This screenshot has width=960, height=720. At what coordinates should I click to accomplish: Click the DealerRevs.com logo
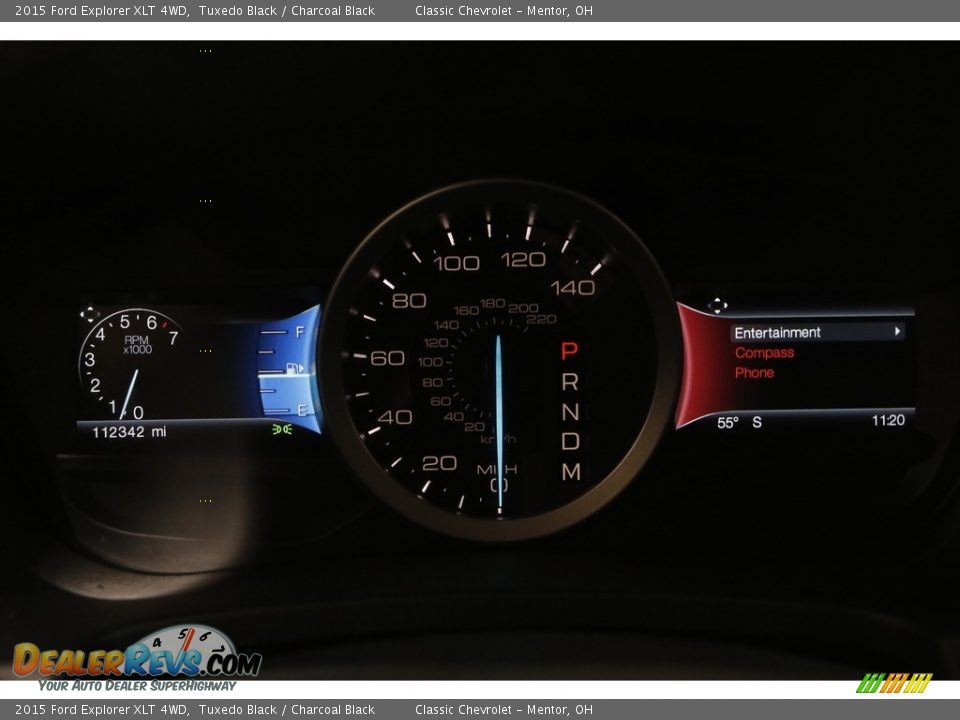137,659
